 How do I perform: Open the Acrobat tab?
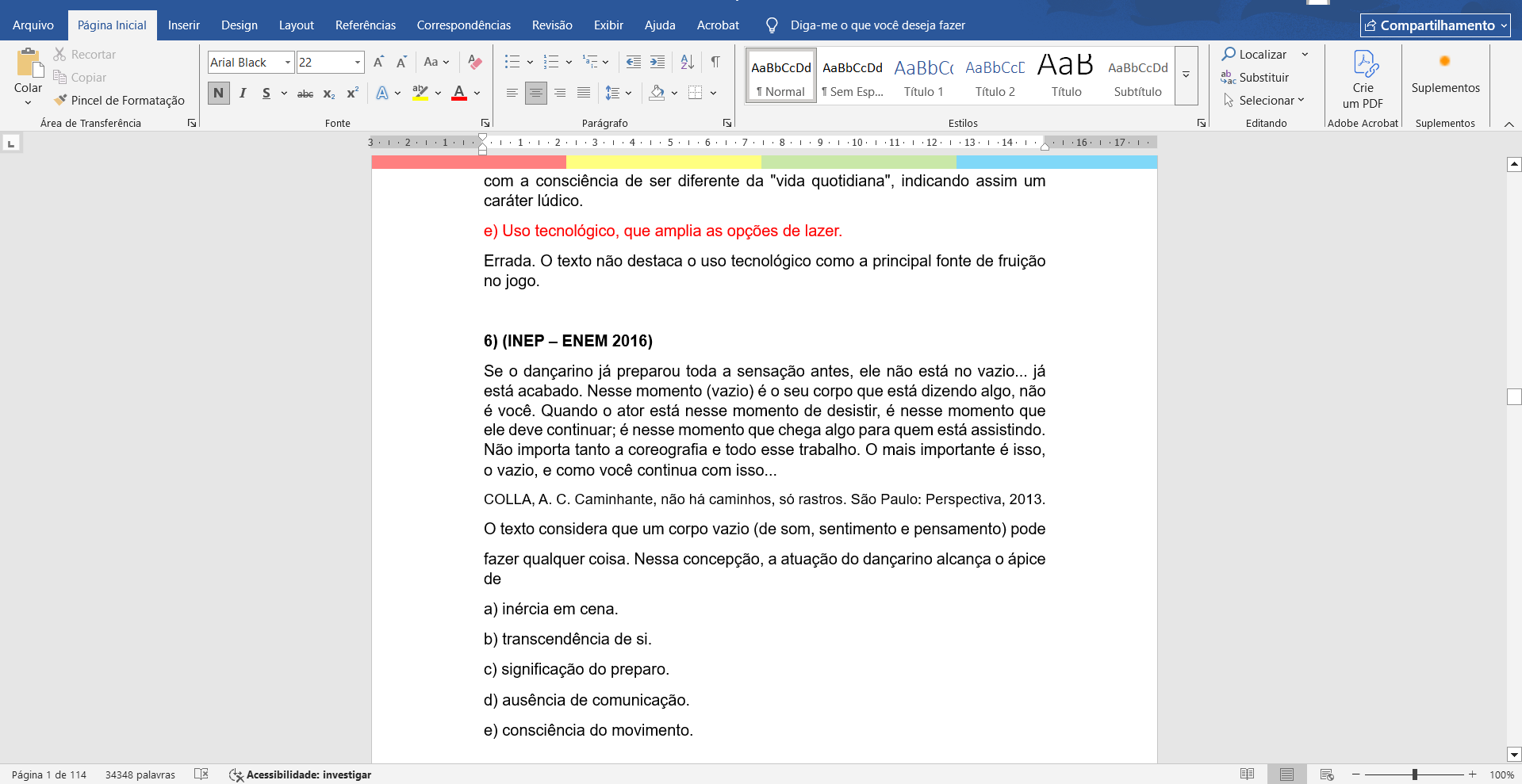pyautogui.click(x=718, y=25)
